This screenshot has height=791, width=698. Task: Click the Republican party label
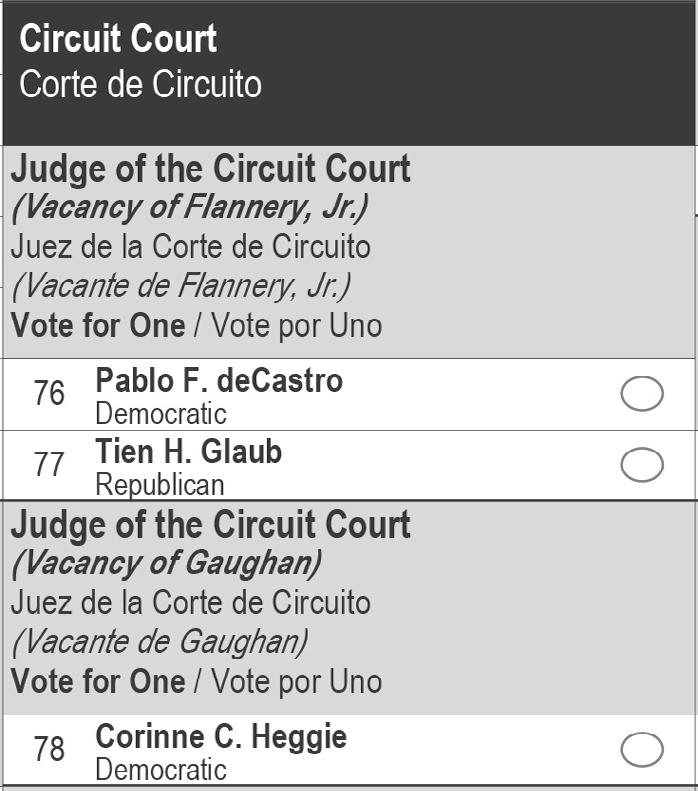(x=160, y=485)
